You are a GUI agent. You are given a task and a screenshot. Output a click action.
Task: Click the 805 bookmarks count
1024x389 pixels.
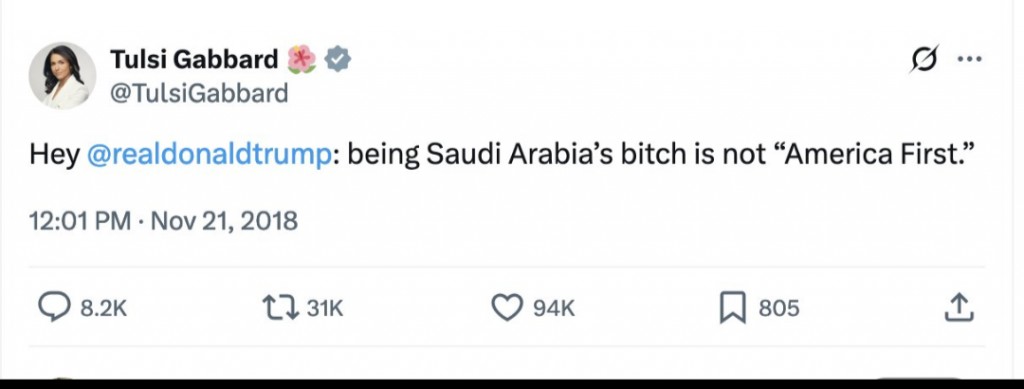[778, 308]
